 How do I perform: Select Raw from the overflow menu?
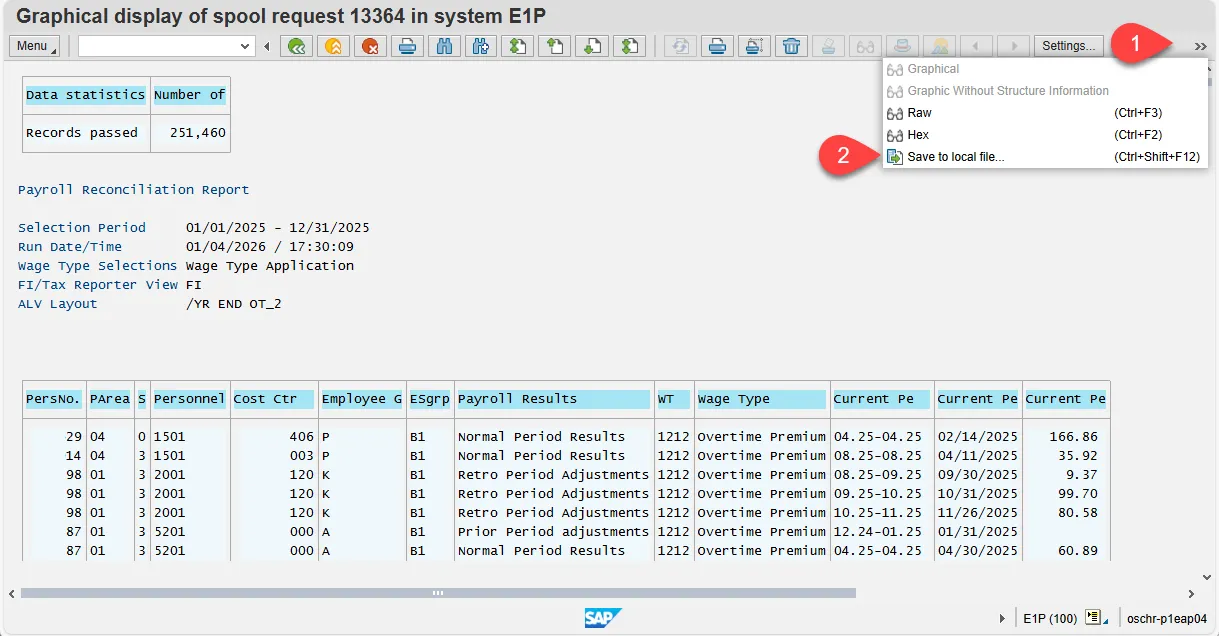click(x=1045, y=113)
